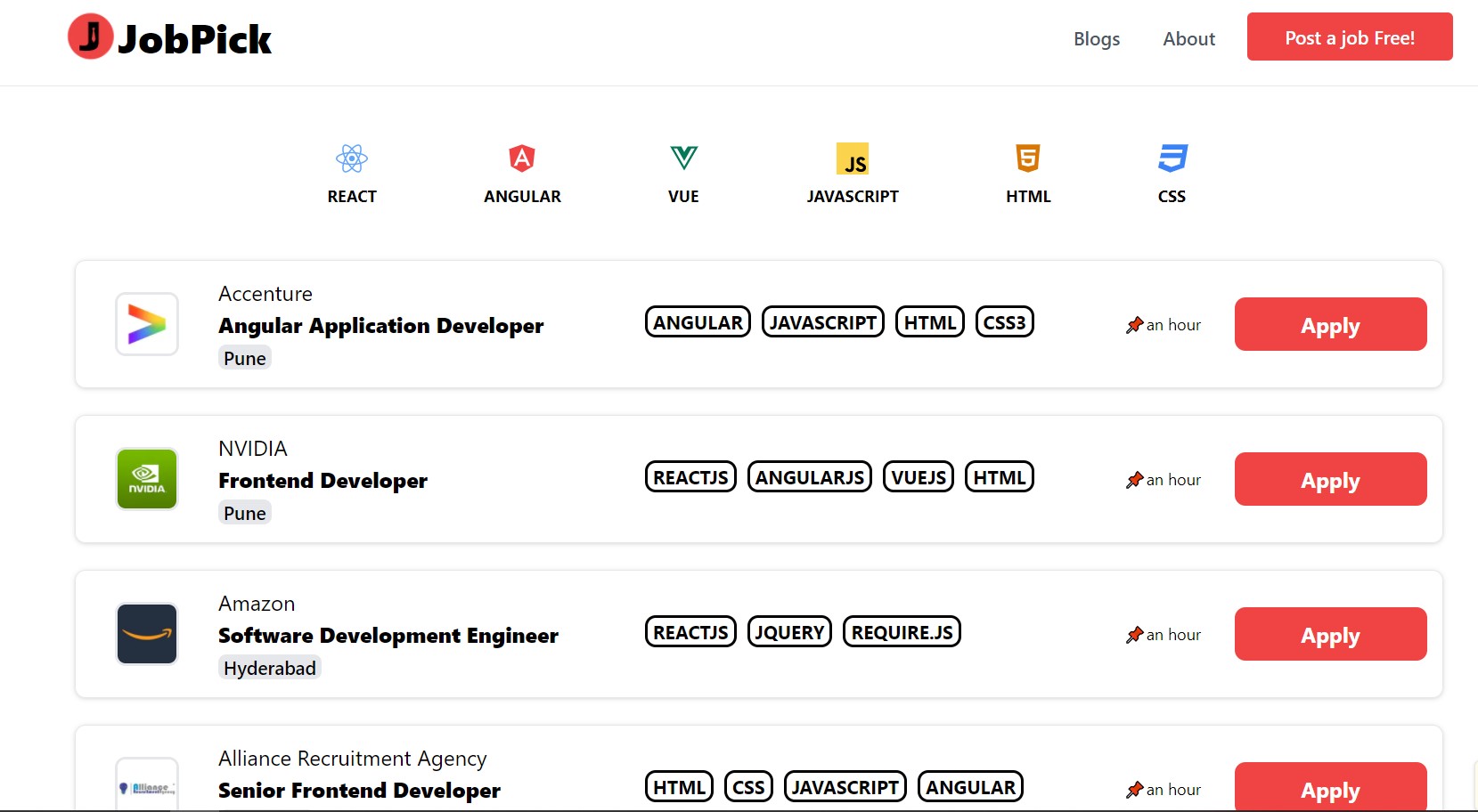Click the pin icon on Amazon job

(1134, 635)
